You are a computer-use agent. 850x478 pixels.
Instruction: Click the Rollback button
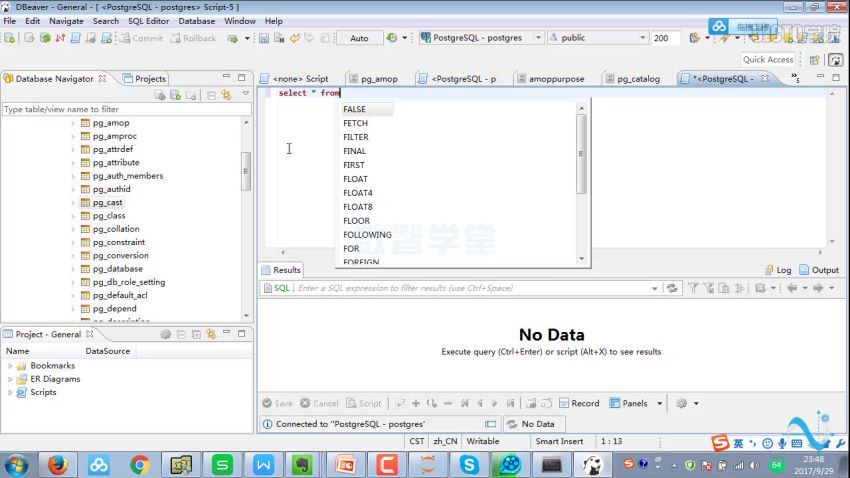193,38
